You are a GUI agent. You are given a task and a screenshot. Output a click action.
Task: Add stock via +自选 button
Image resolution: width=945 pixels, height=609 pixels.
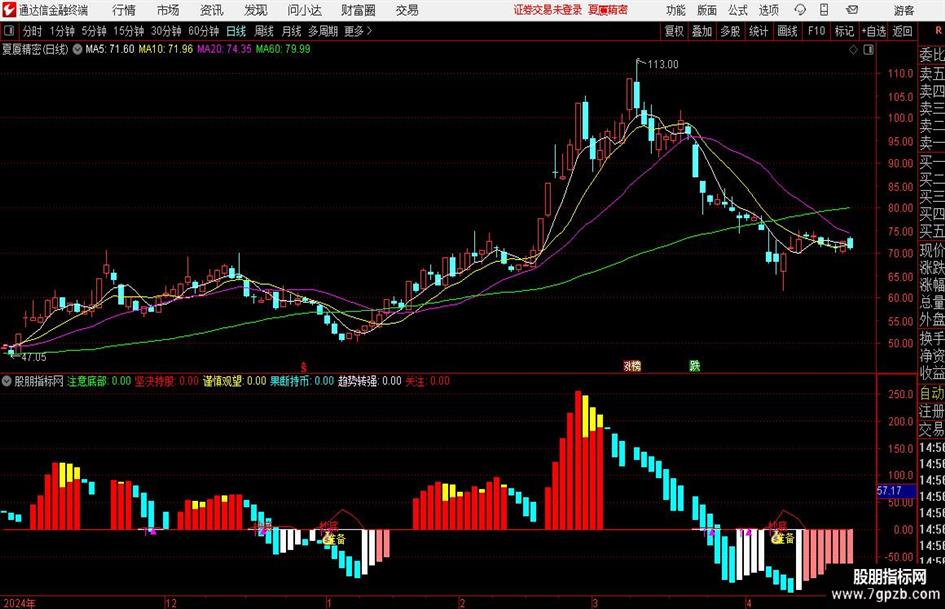point(874,31)
